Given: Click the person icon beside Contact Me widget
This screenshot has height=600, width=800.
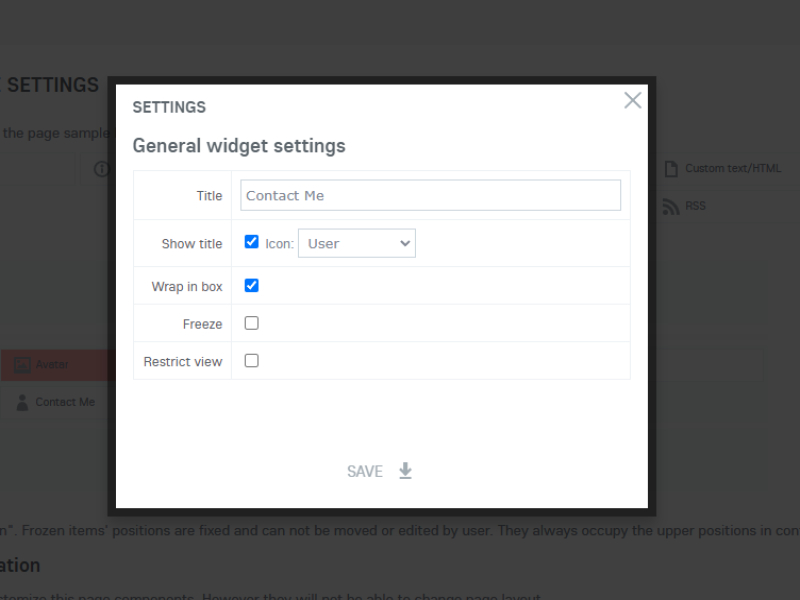Looking at the screenshot, I should [x=22, y=402].
